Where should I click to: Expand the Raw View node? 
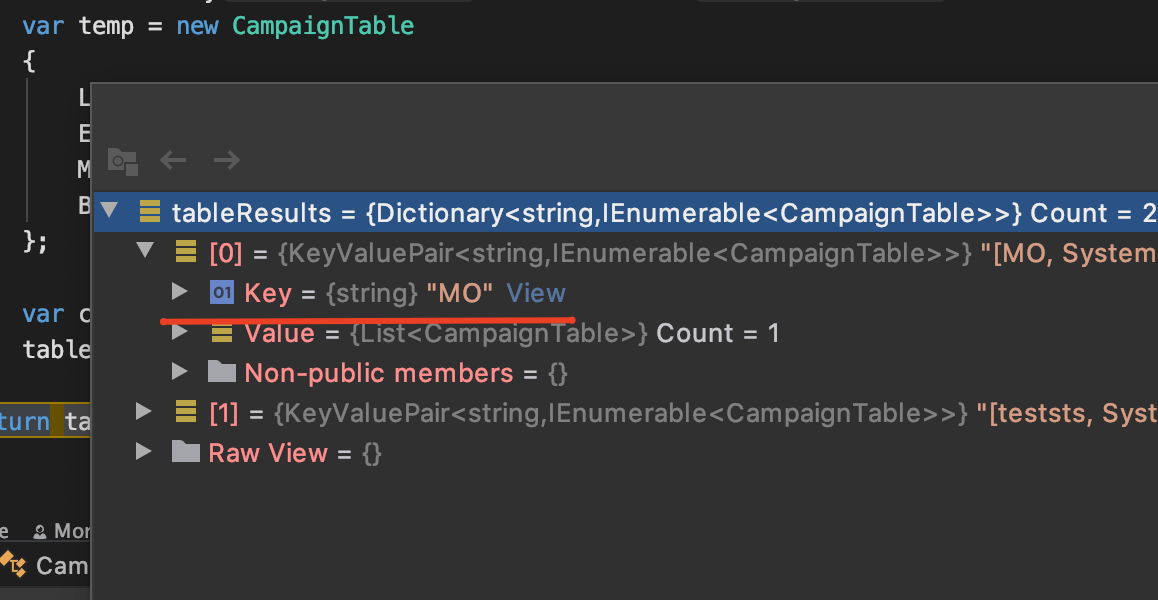point(144,453)
